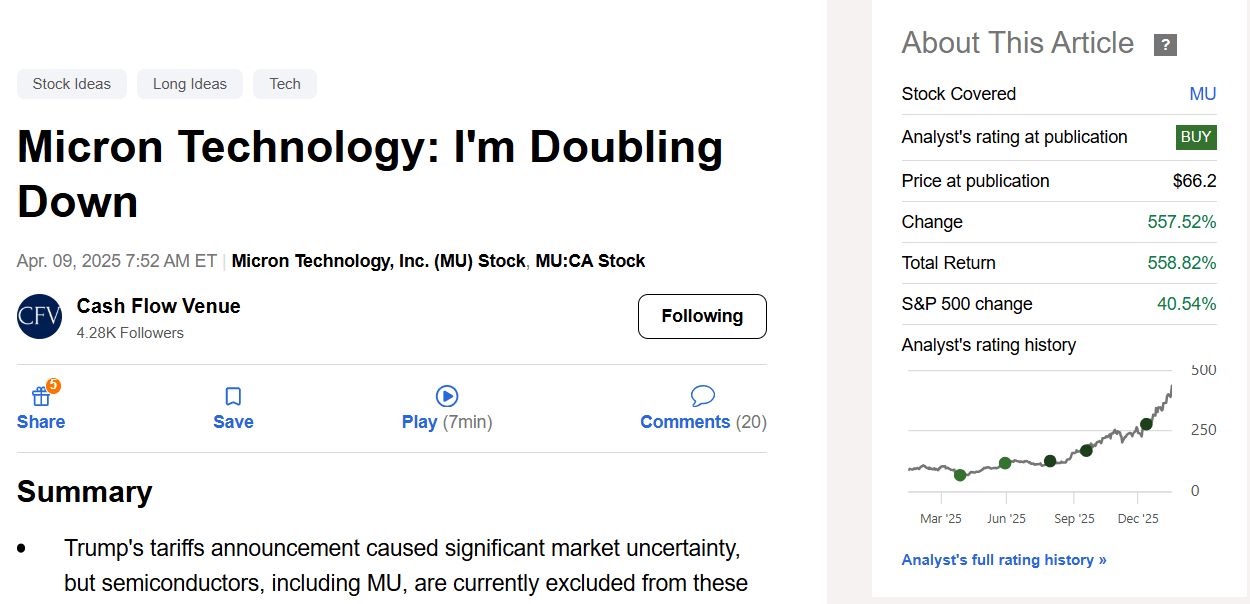This screenshot has height=604, width=1250.
Task: Click the Cash Flow Venue author name
Action: point(158,306)
